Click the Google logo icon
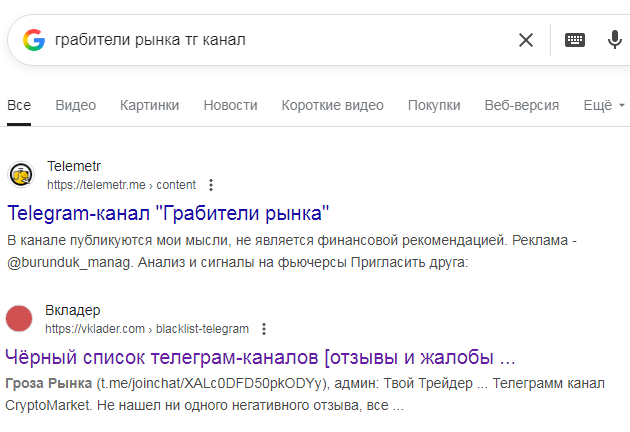The image size is (630, 432). click(x=34, y=40)
